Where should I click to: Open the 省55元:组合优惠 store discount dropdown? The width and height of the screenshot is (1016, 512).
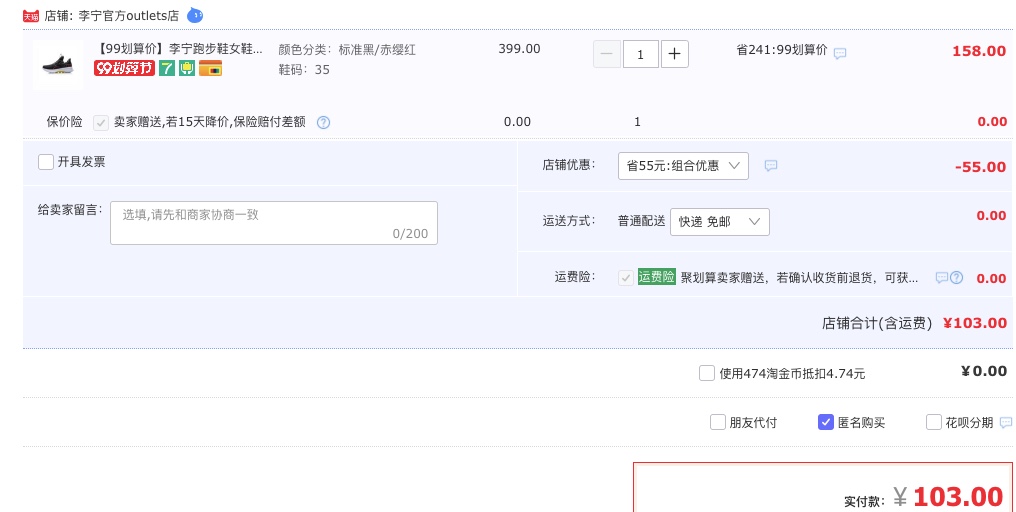[683, 166]
